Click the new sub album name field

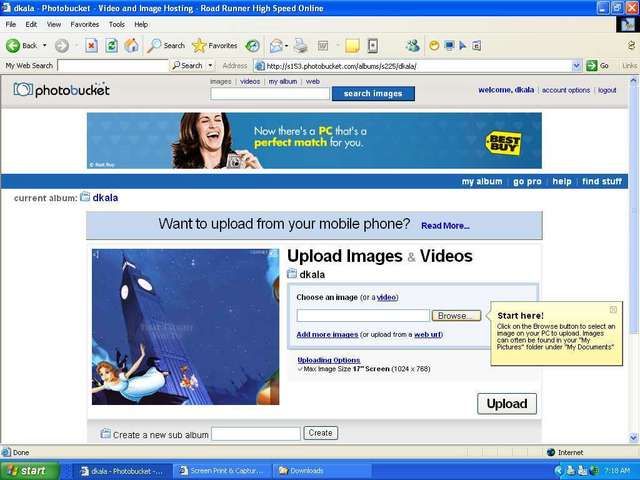point(256,433)
